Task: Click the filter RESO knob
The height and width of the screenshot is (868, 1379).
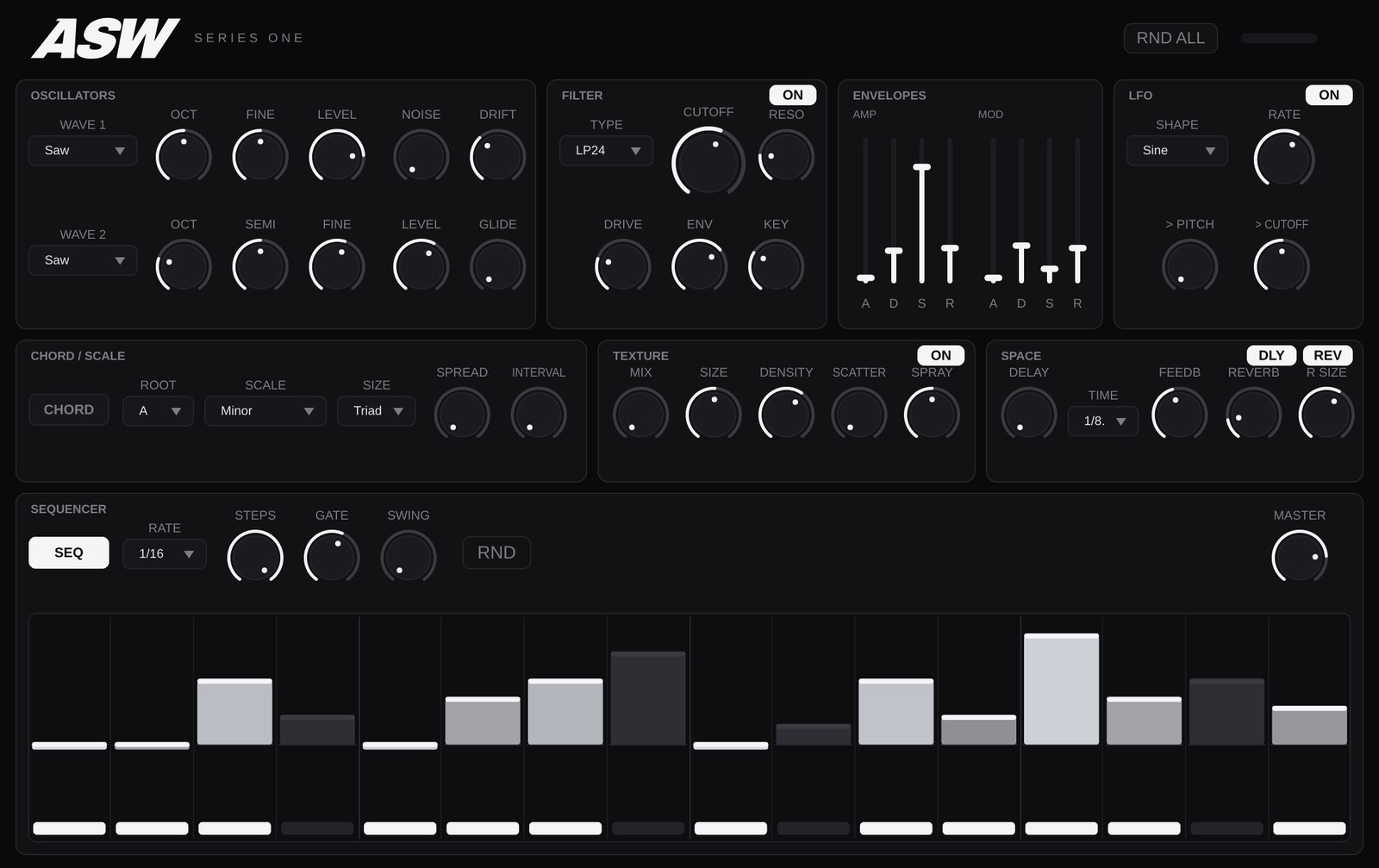Action: click(786, 157)
